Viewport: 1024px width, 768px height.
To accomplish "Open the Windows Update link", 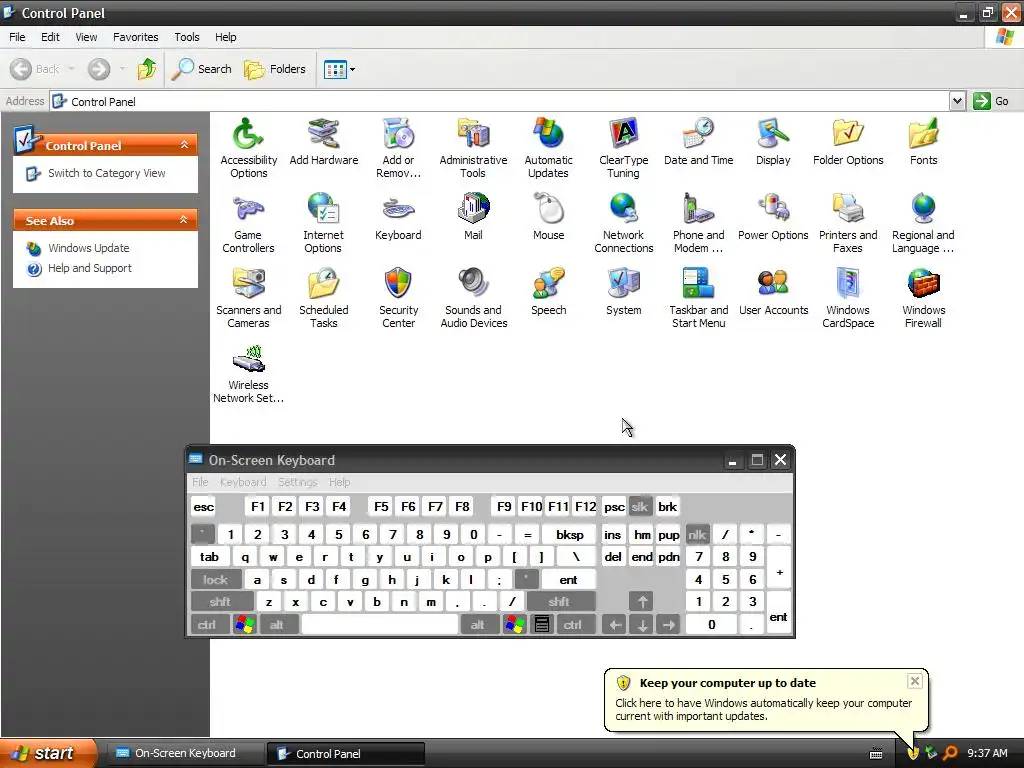I will click(x=89, y=248).
